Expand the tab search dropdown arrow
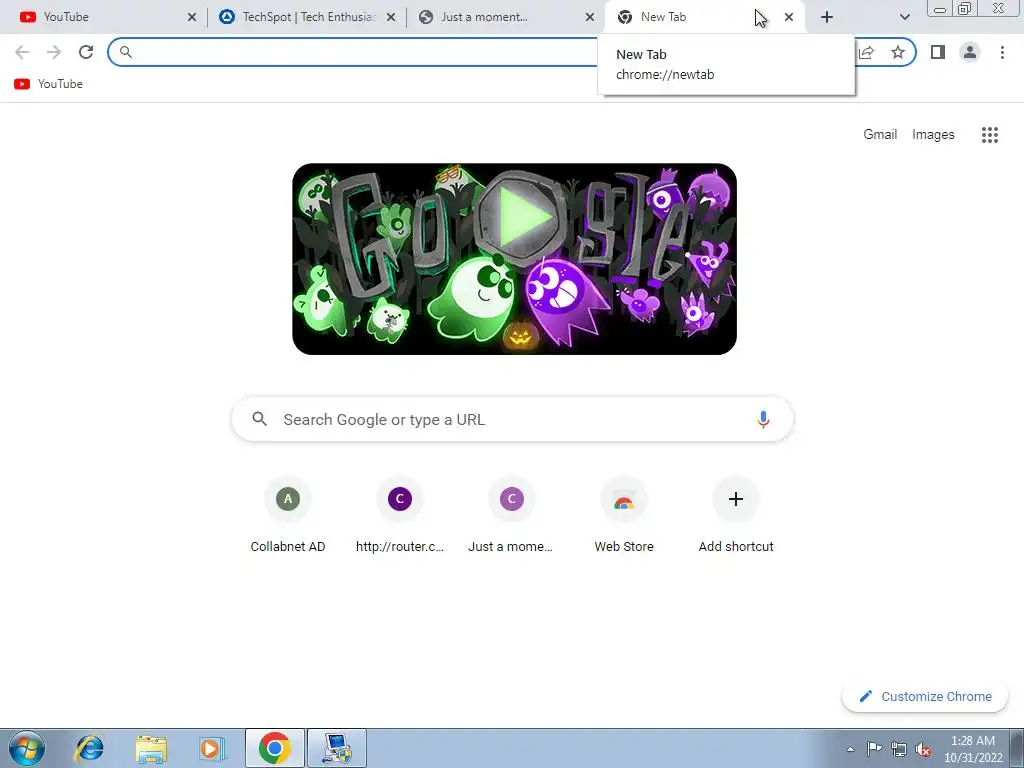This screenshot has height=768, width=1024. tap(904, 17)
